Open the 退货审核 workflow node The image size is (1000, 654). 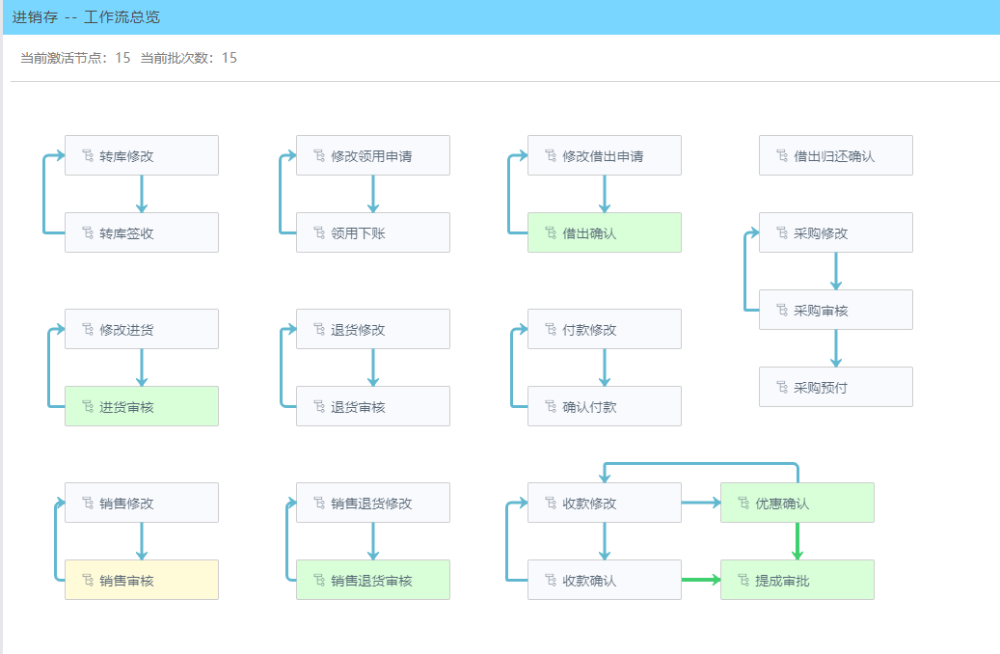pyautogui.click(x=373, y=406)
